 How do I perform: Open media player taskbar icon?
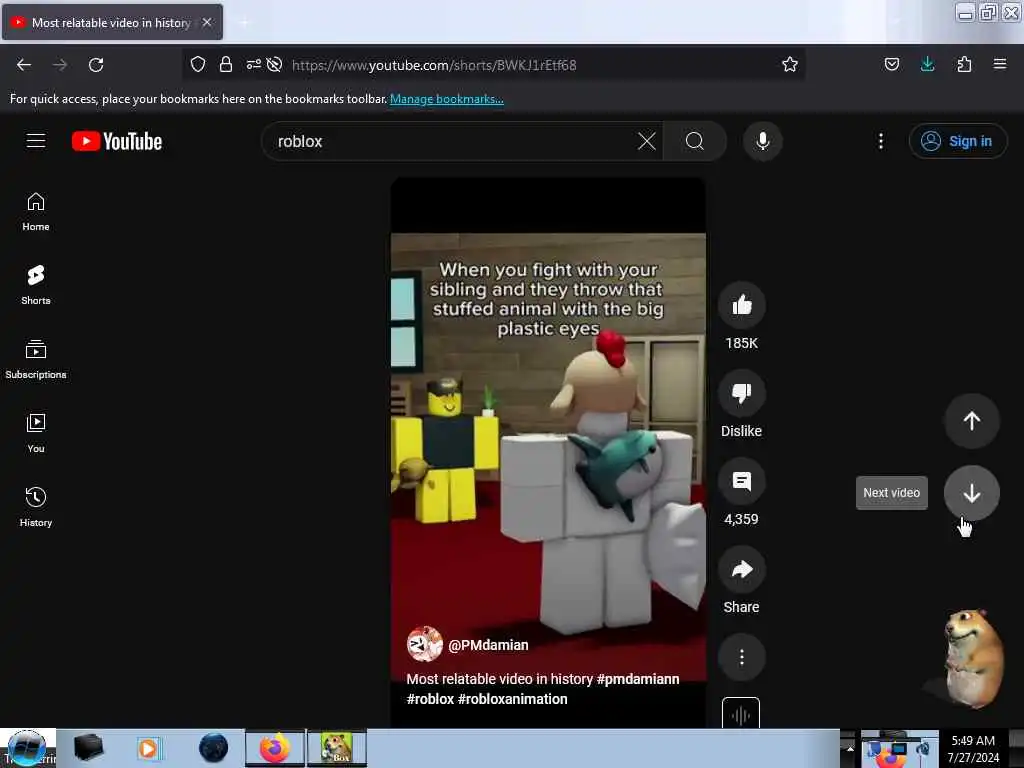click(x=148, y=748)
